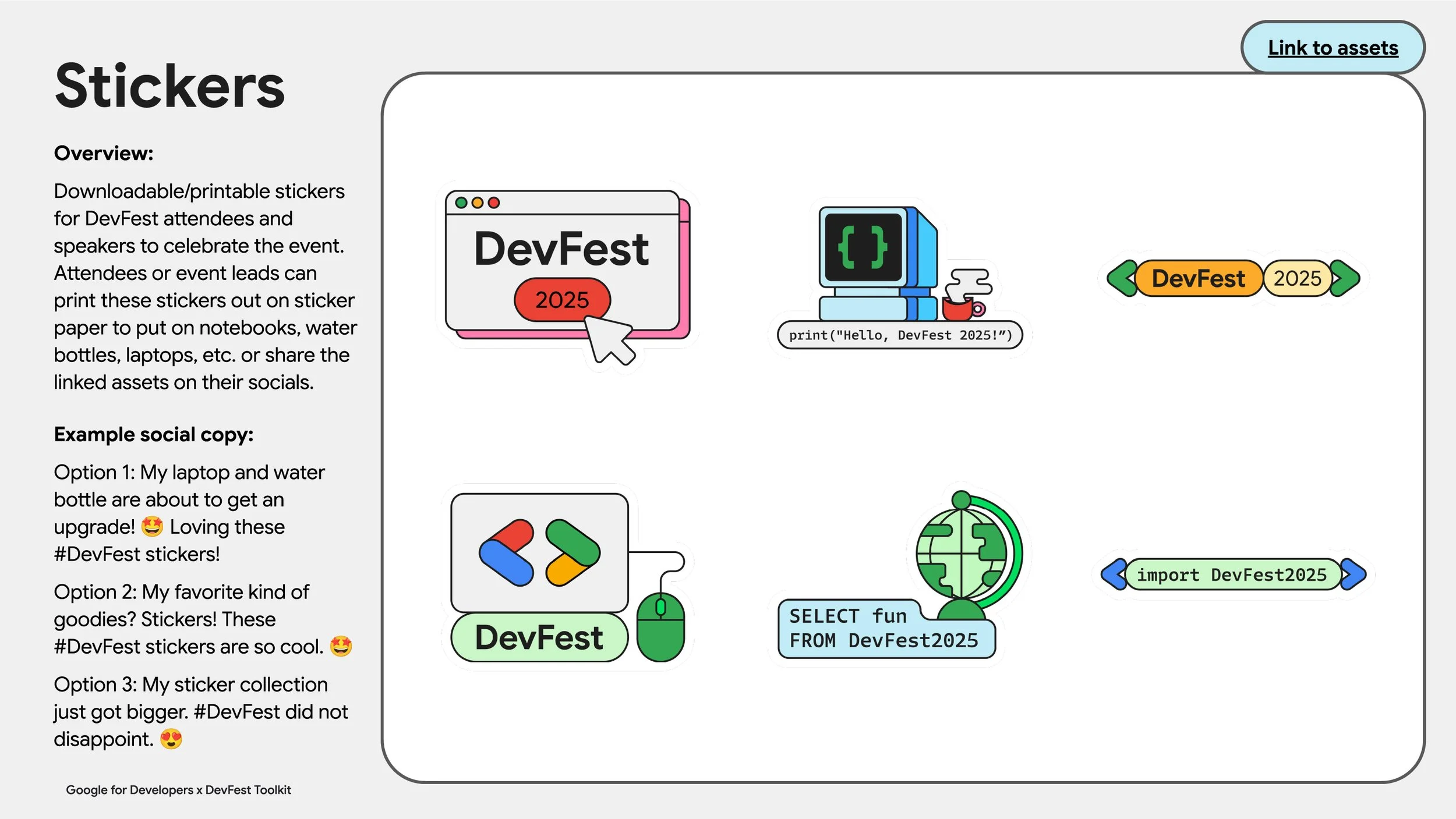Click the green computer mouse graphic

click(x=660, y=627)
